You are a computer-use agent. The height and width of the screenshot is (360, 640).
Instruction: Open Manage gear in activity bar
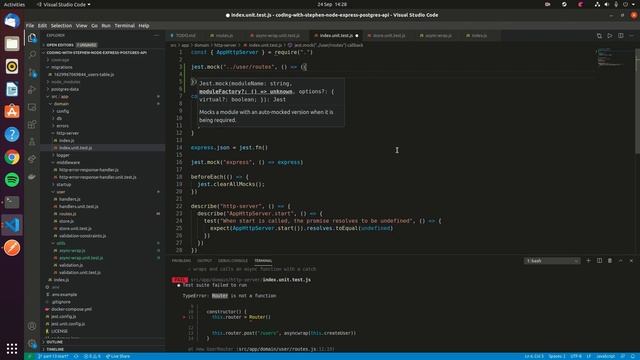[32, 343]
